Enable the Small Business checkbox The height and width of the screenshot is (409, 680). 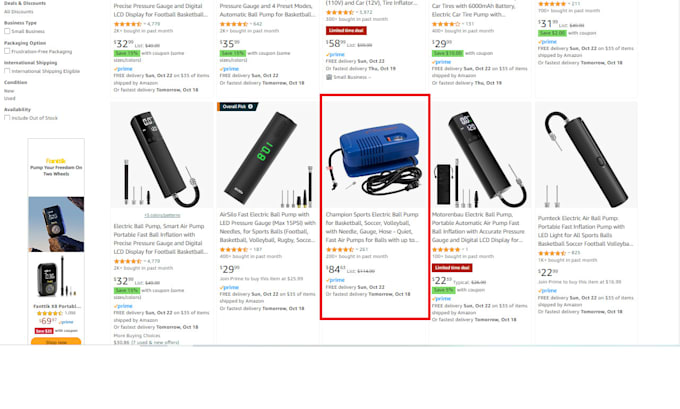(7, 31)
